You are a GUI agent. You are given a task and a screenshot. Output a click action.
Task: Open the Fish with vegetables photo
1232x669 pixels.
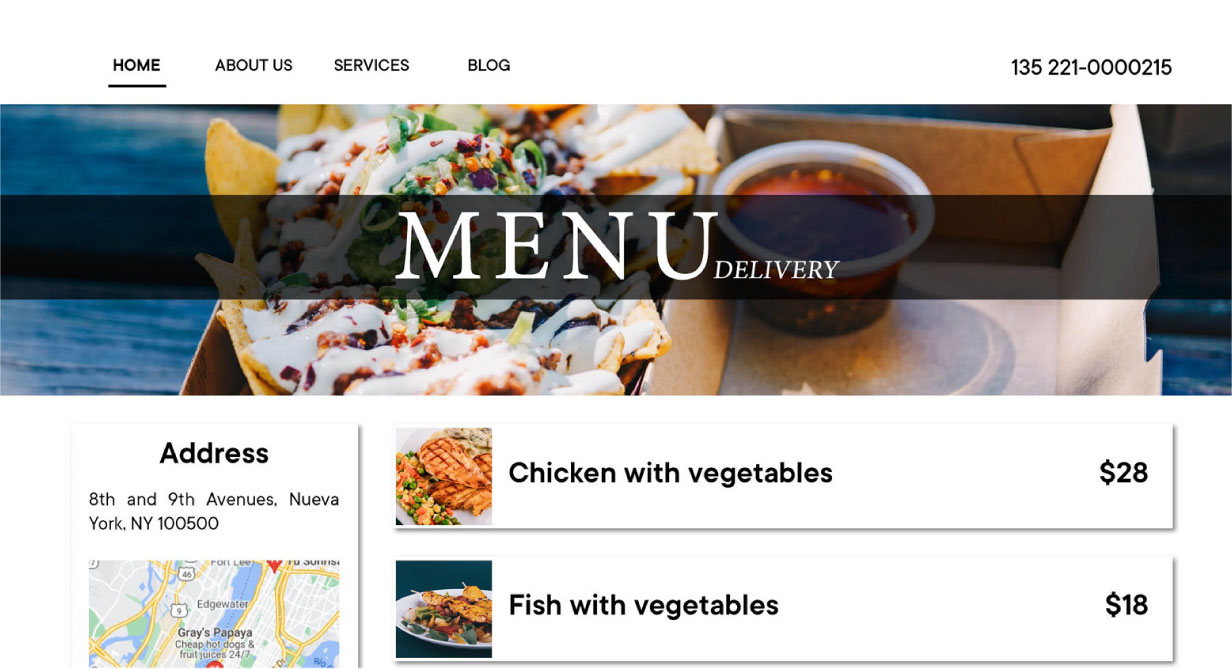pyautogui.click(x=444, y=609)
